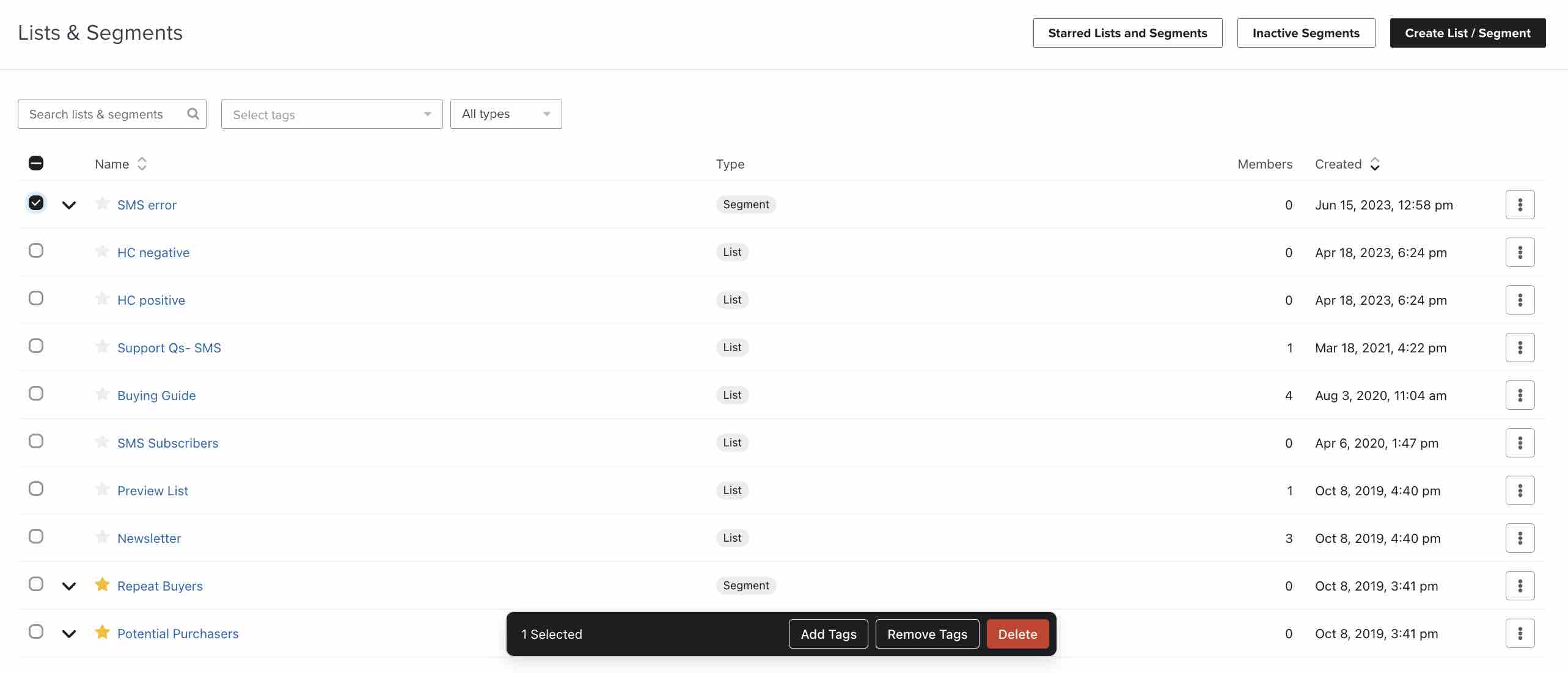The height and width of the screenshot is (673, 1568).
Task: Toggle the select-all checkbox at top of list
Action: (35, 163)
